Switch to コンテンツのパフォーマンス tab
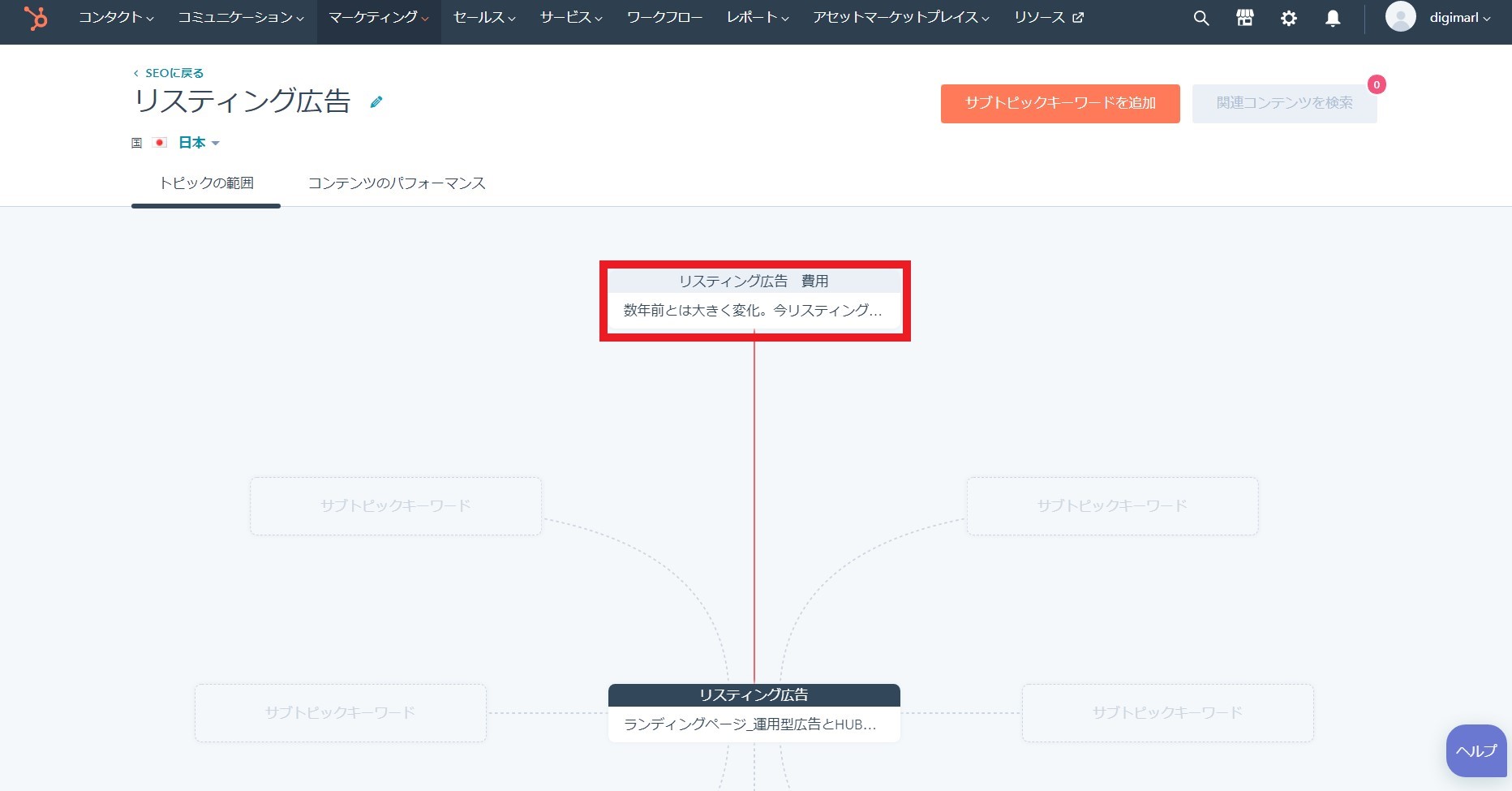This screenshot has height=791, width=1512. (x=397, y=183)
